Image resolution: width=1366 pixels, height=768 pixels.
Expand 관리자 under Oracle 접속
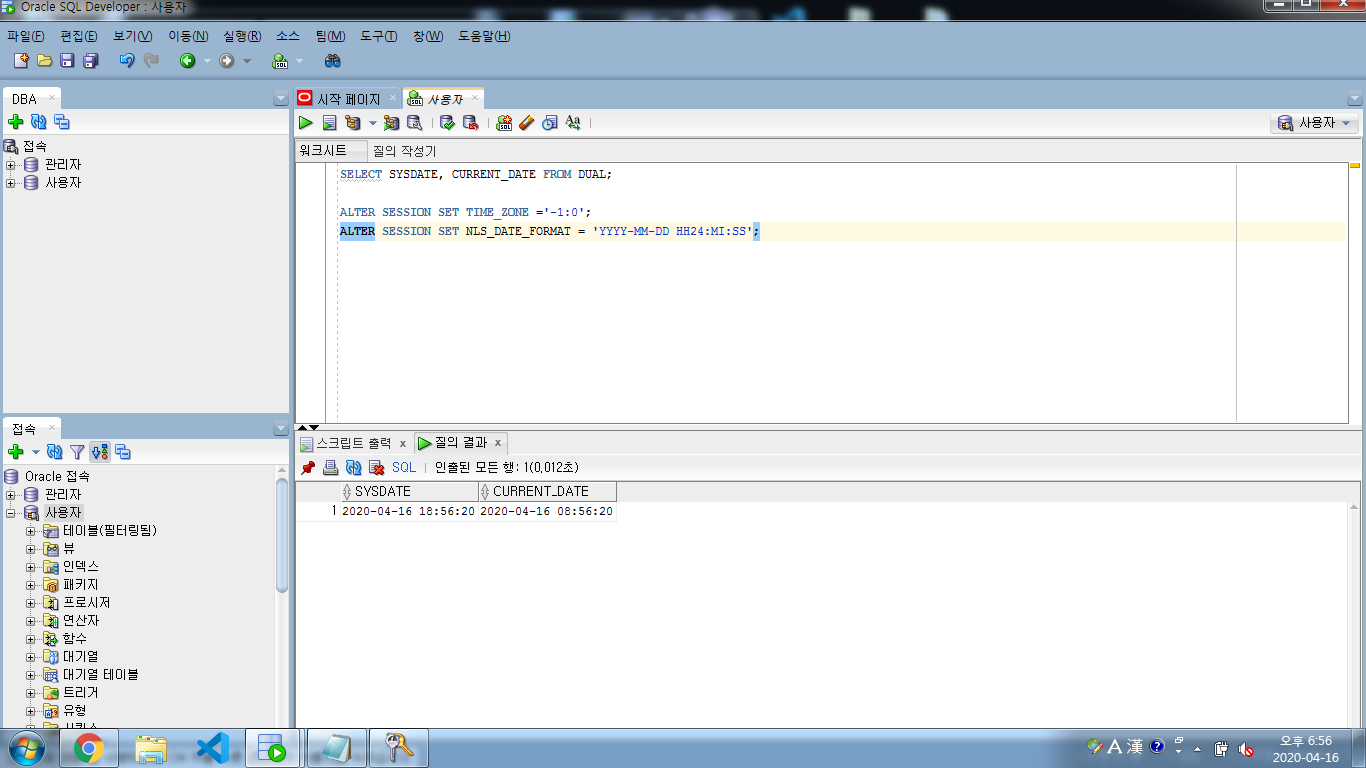click(11, 495)
